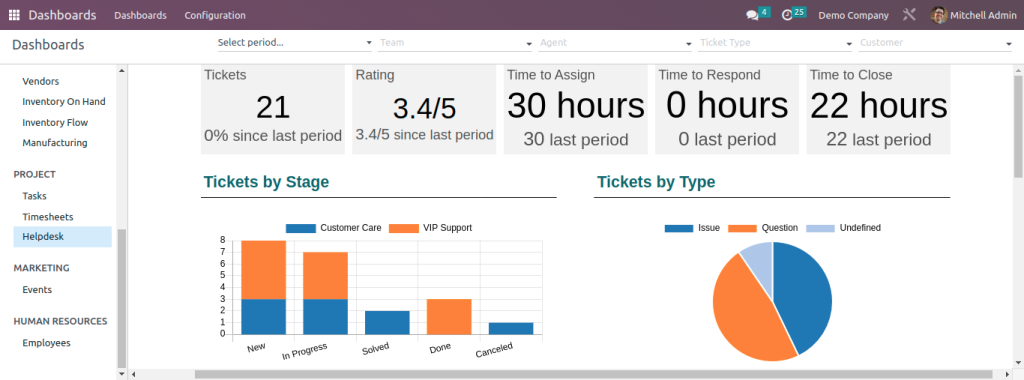Viewport: 1024px width, 380px height.
Task: Click the Rating value 3.4/5
Action: point(424,108)
